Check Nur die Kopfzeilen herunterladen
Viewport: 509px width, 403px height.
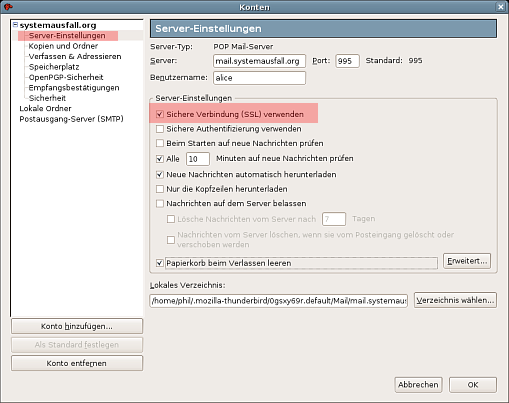point(160,189)
